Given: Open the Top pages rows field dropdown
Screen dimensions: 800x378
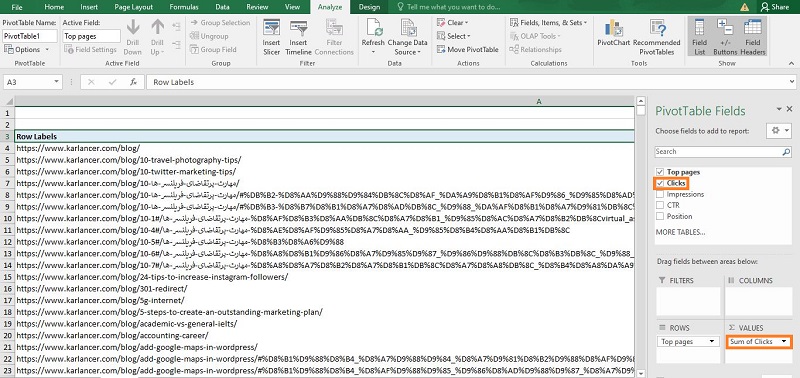Looking at the screenshot, I should pos(712,342).
